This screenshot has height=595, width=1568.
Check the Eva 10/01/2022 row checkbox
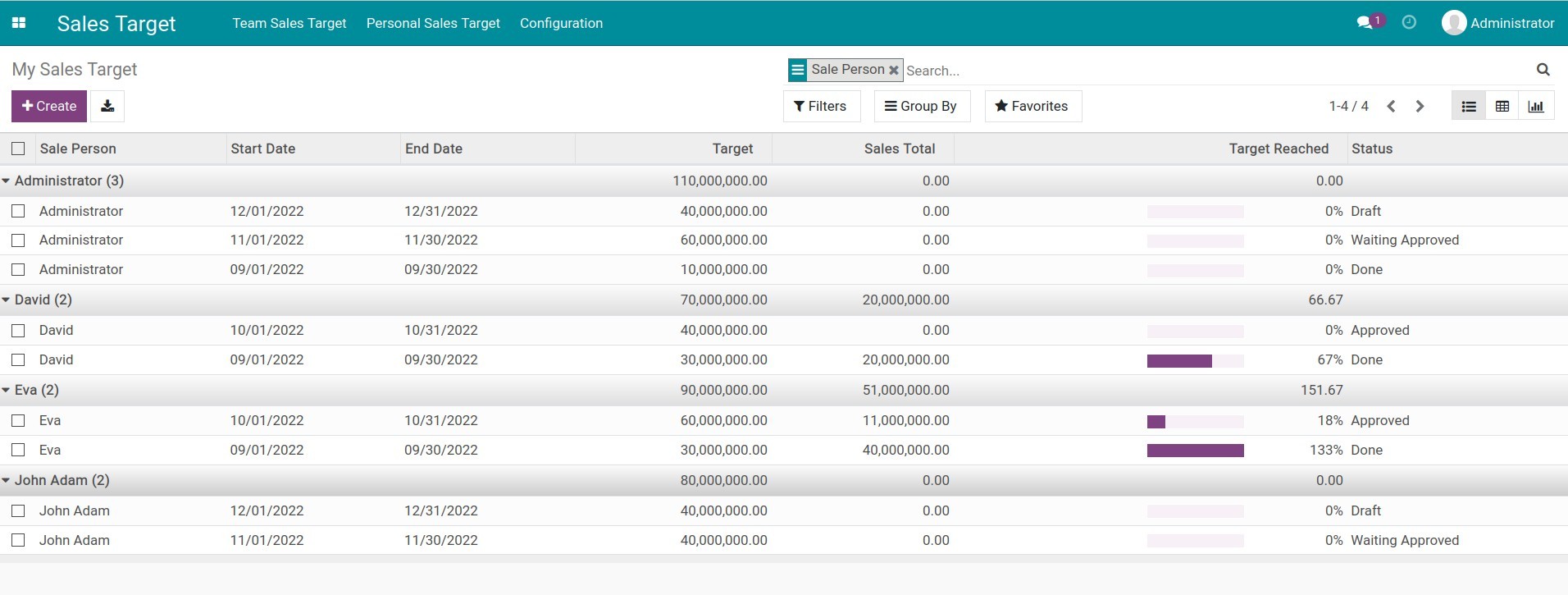coord(18,420)
